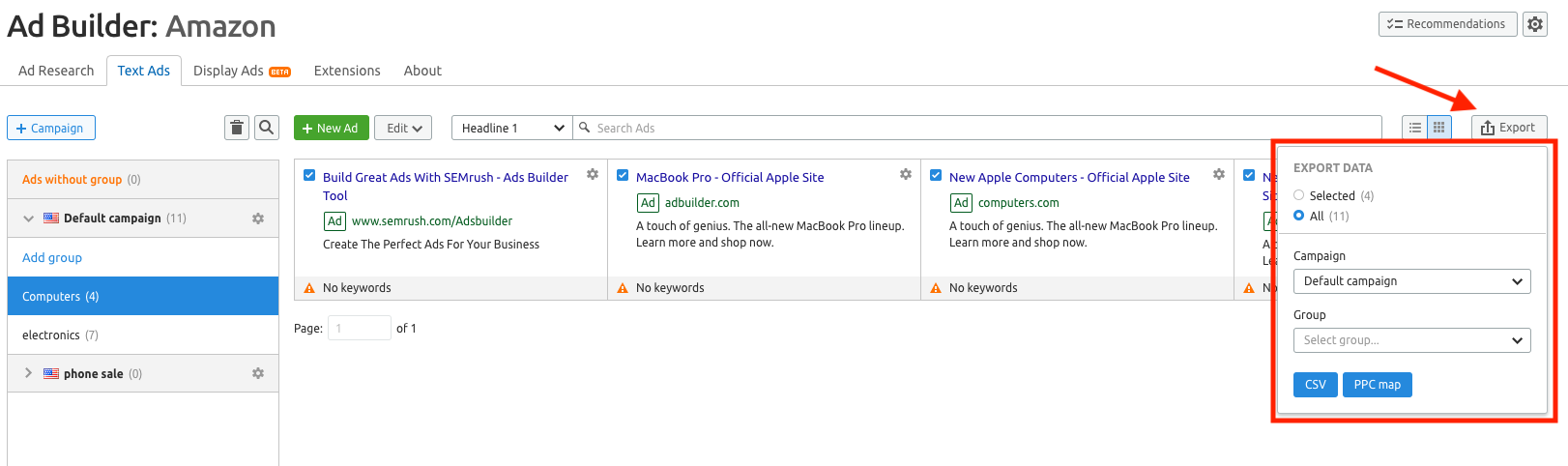Open the Headline 1 filter dropdown

click(x=512, y=128)
